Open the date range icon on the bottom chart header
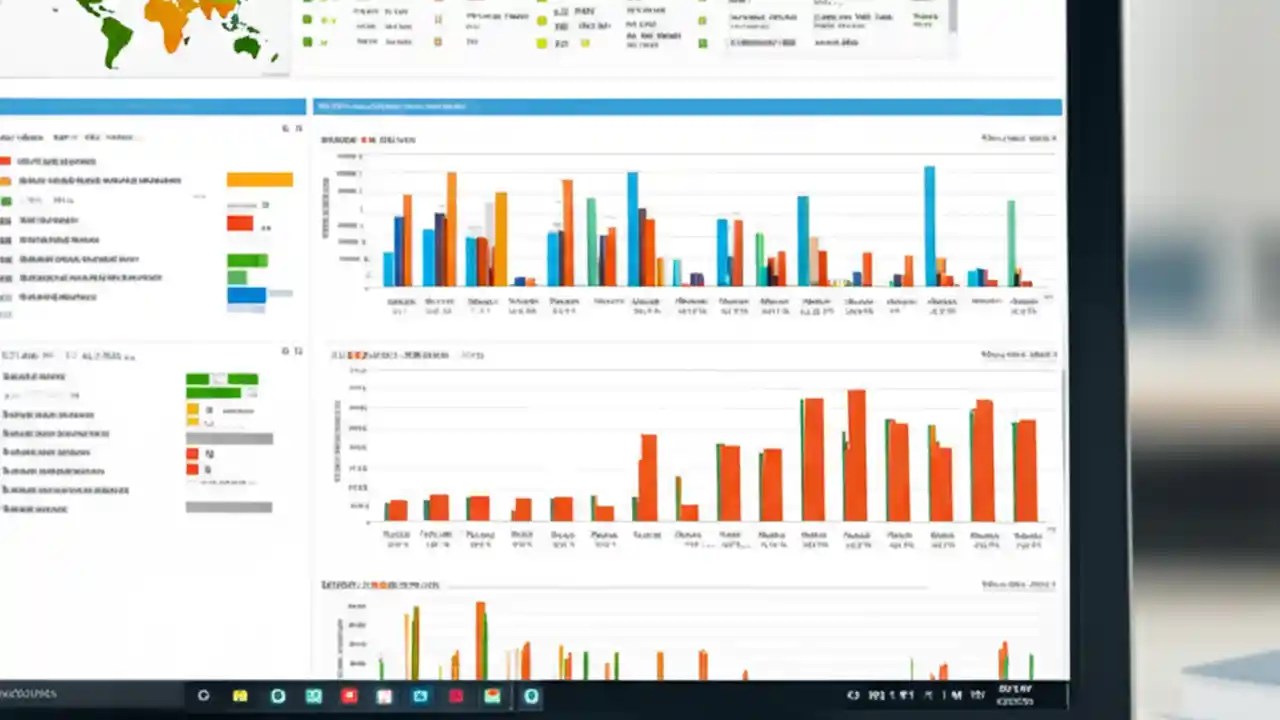This screenshot has width=1280, height=720. [x=1020, y=585]
